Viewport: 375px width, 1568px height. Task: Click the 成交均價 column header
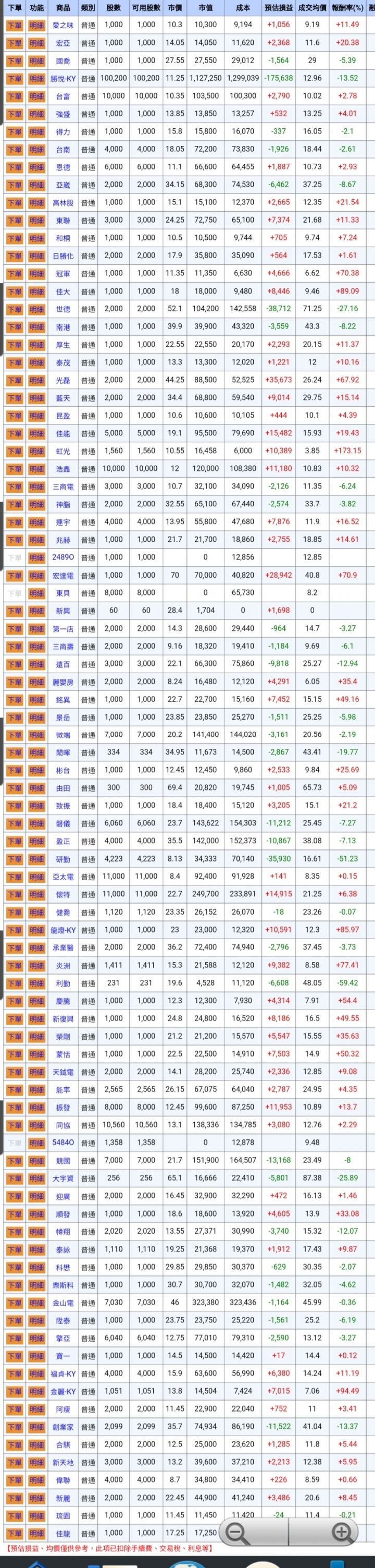312,8
